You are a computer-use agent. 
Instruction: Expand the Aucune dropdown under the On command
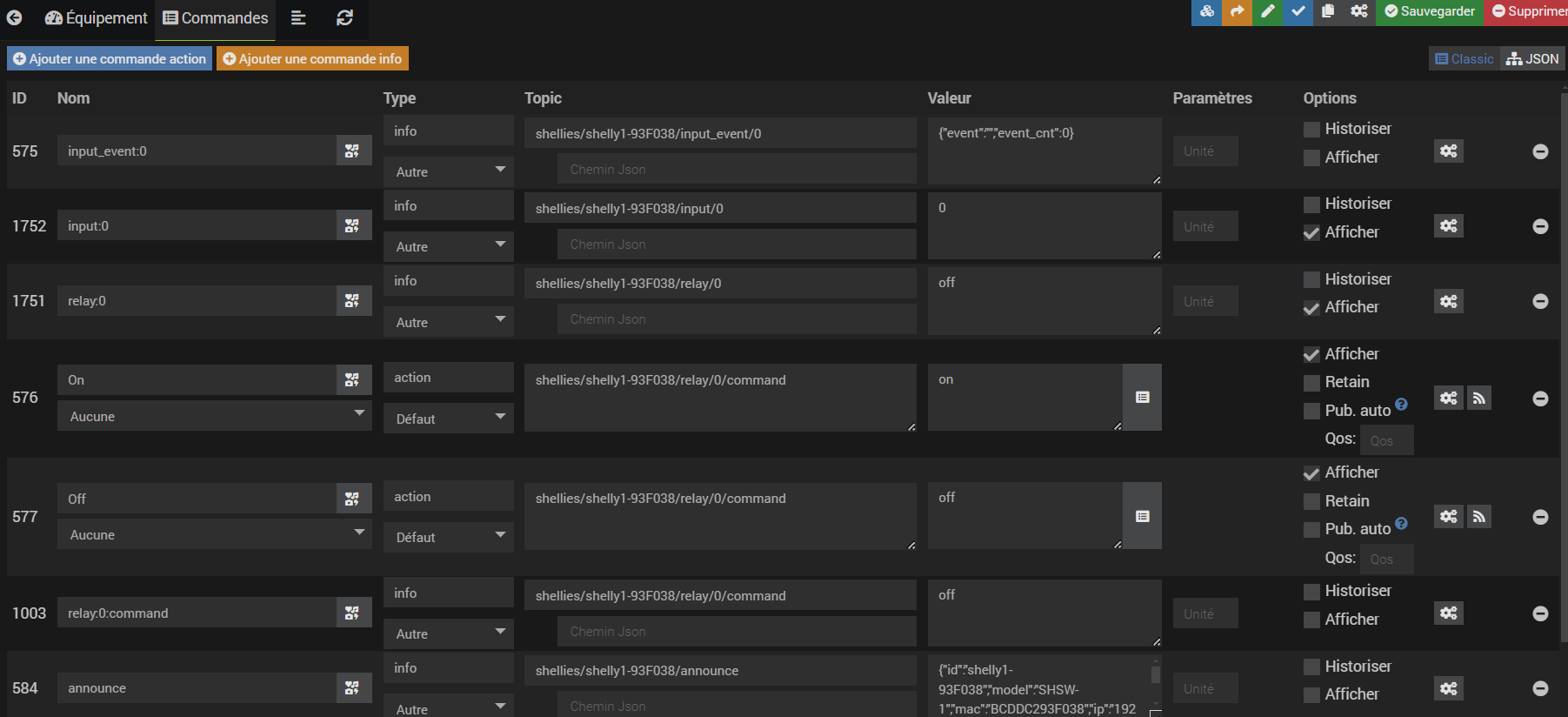(214, 416)
